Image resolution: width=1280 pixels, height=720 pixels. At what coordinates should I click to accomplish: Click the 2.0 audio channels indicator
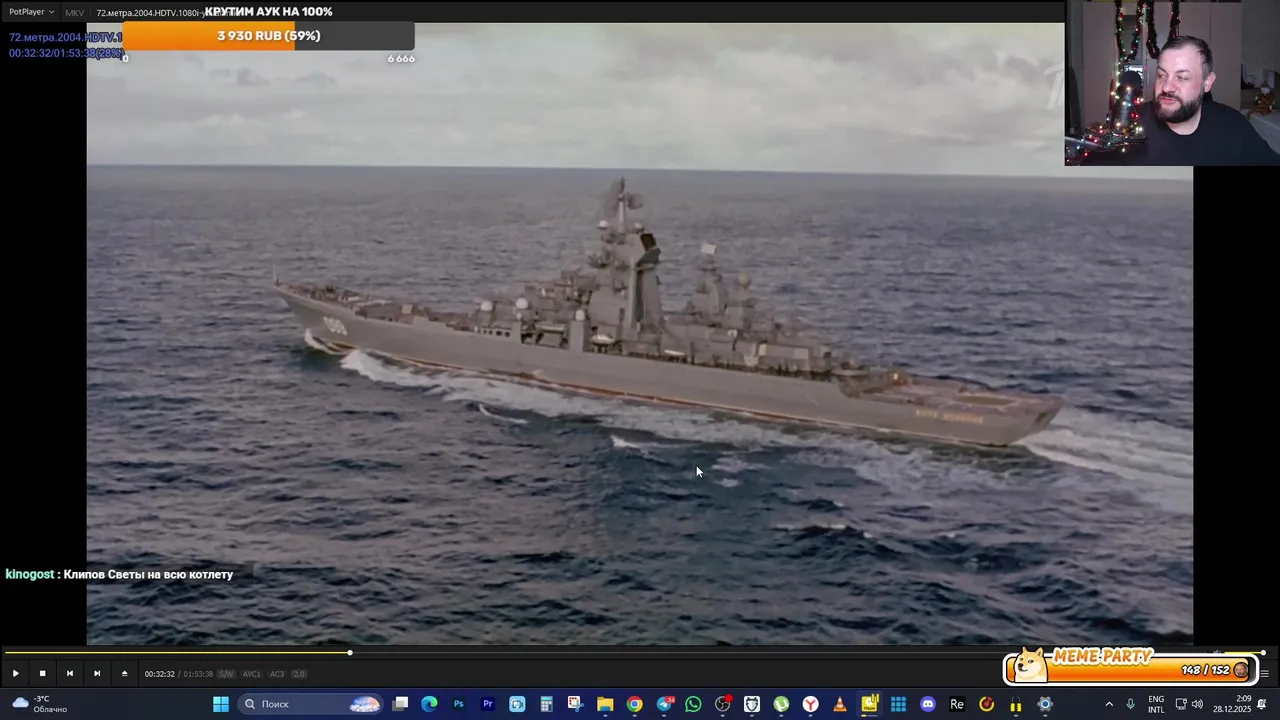pos(299,674)
